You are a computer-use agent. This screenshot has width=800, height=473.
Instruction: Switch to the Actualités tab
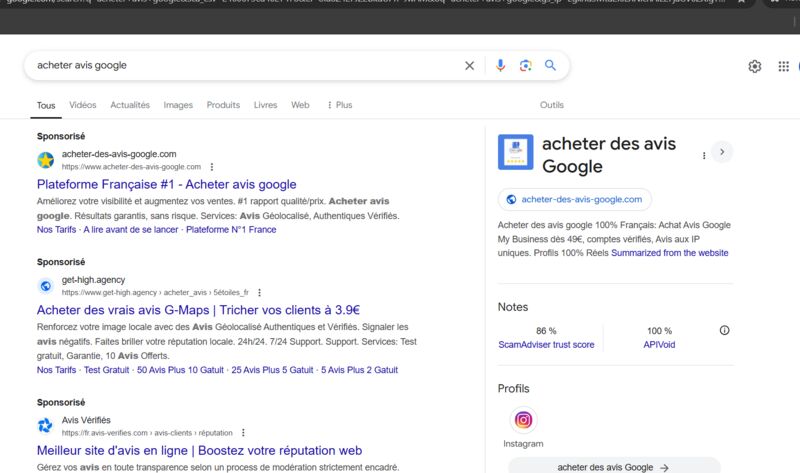130,105
